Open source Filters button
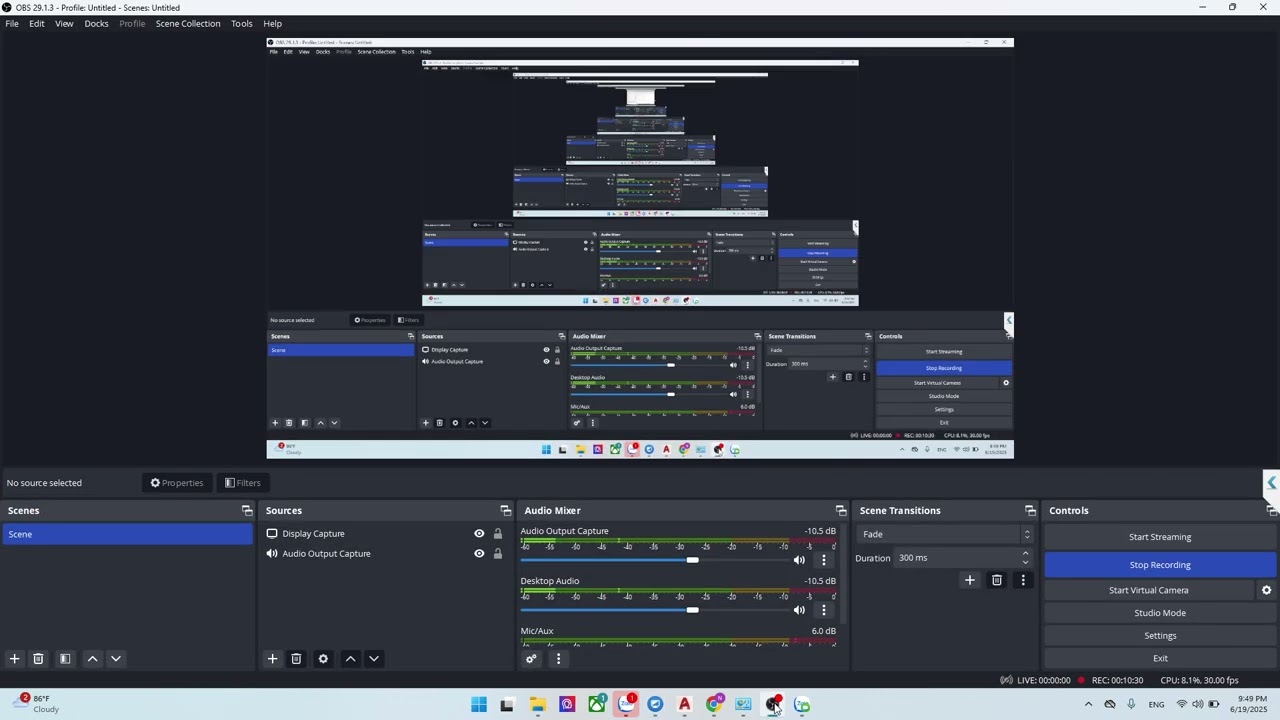The height and width of the screenshot is (720, 1280). point(243,483)
